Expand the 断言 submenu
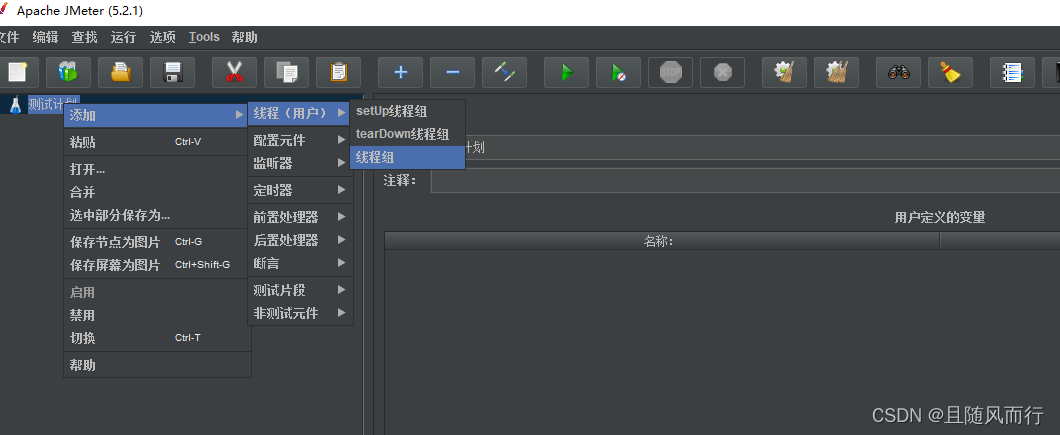This screenshot has height=435, width=1060. 299,262
